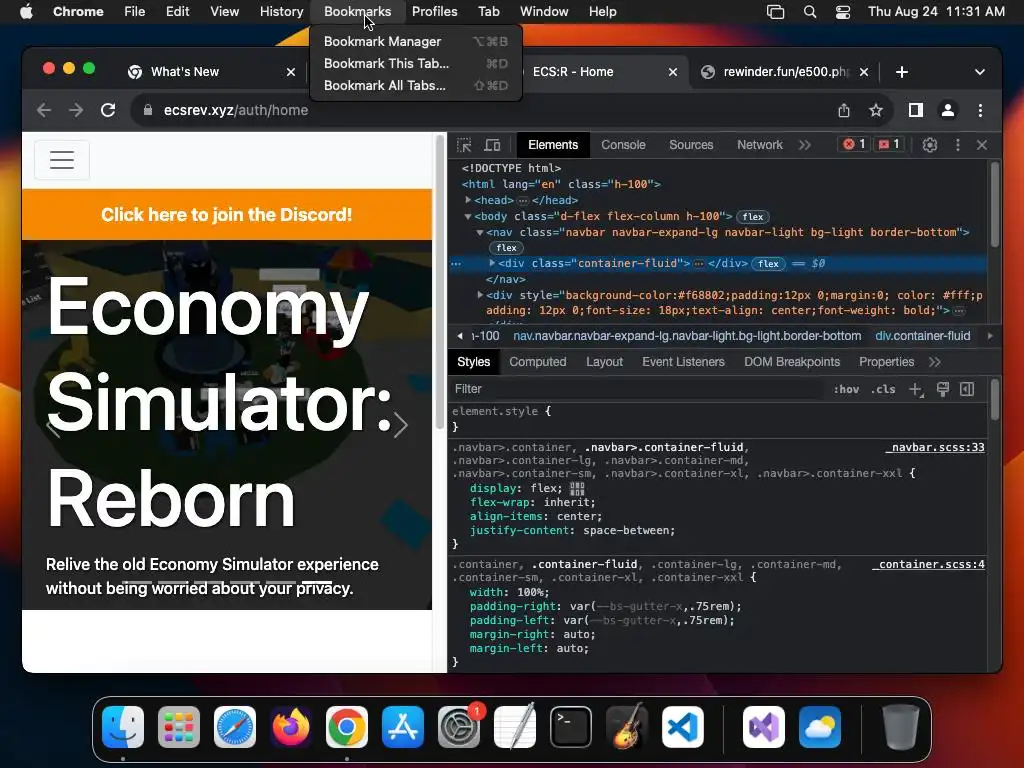
Task: Open the _navbar.scss:33 source link
Action: point(935,447)
